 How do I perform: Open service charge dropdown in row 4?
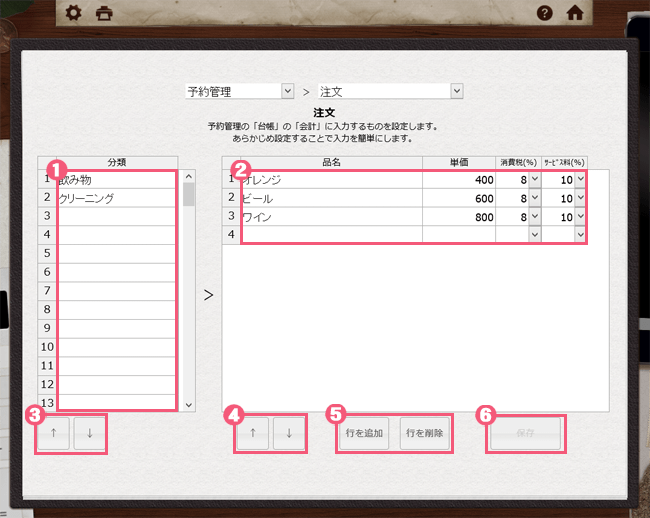click(580, 235)
